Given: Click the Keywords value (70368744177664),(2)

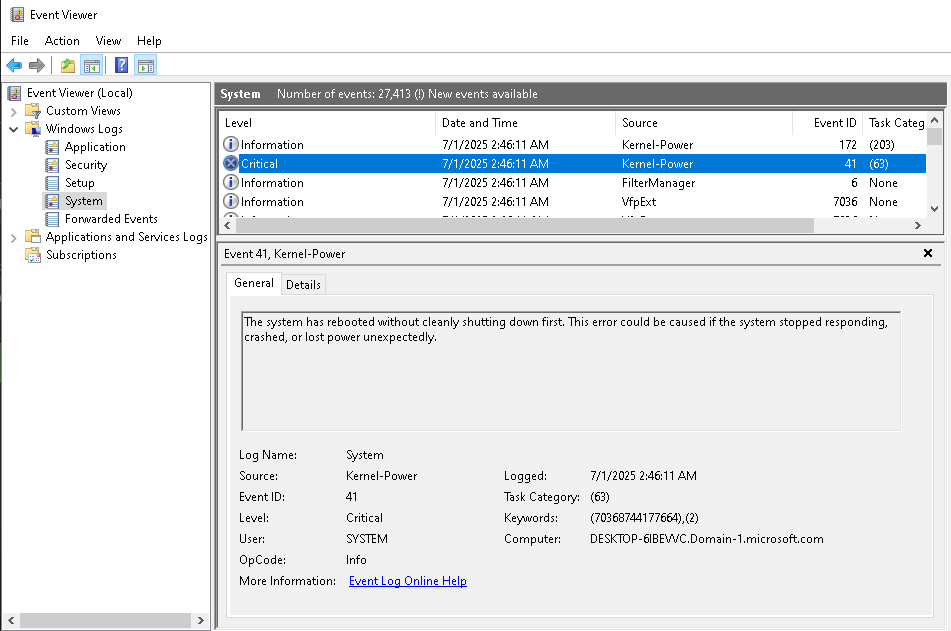Looking at the screenshot, I should tap(644, 518).
